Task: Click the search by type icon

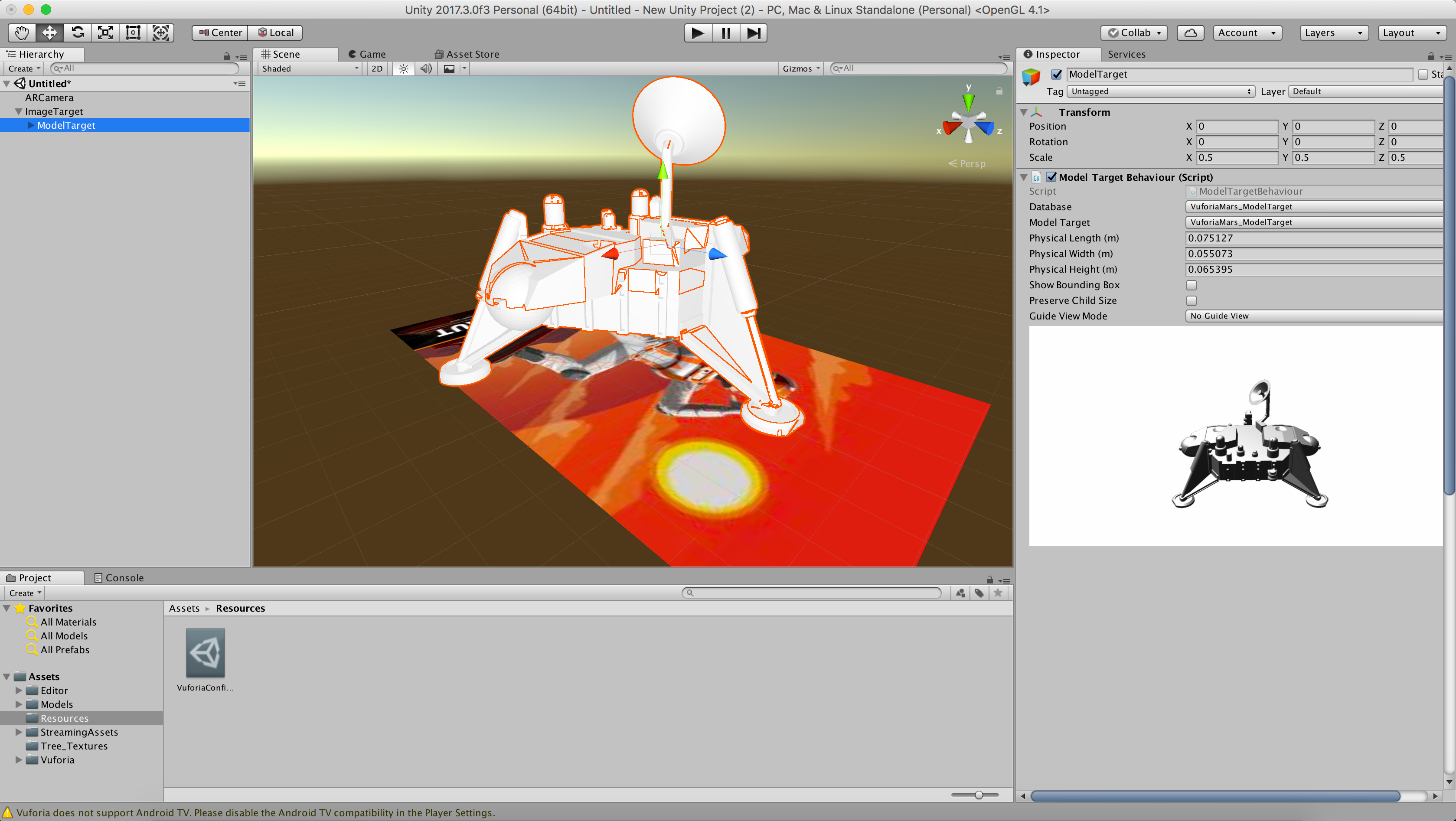Action: 960,593
